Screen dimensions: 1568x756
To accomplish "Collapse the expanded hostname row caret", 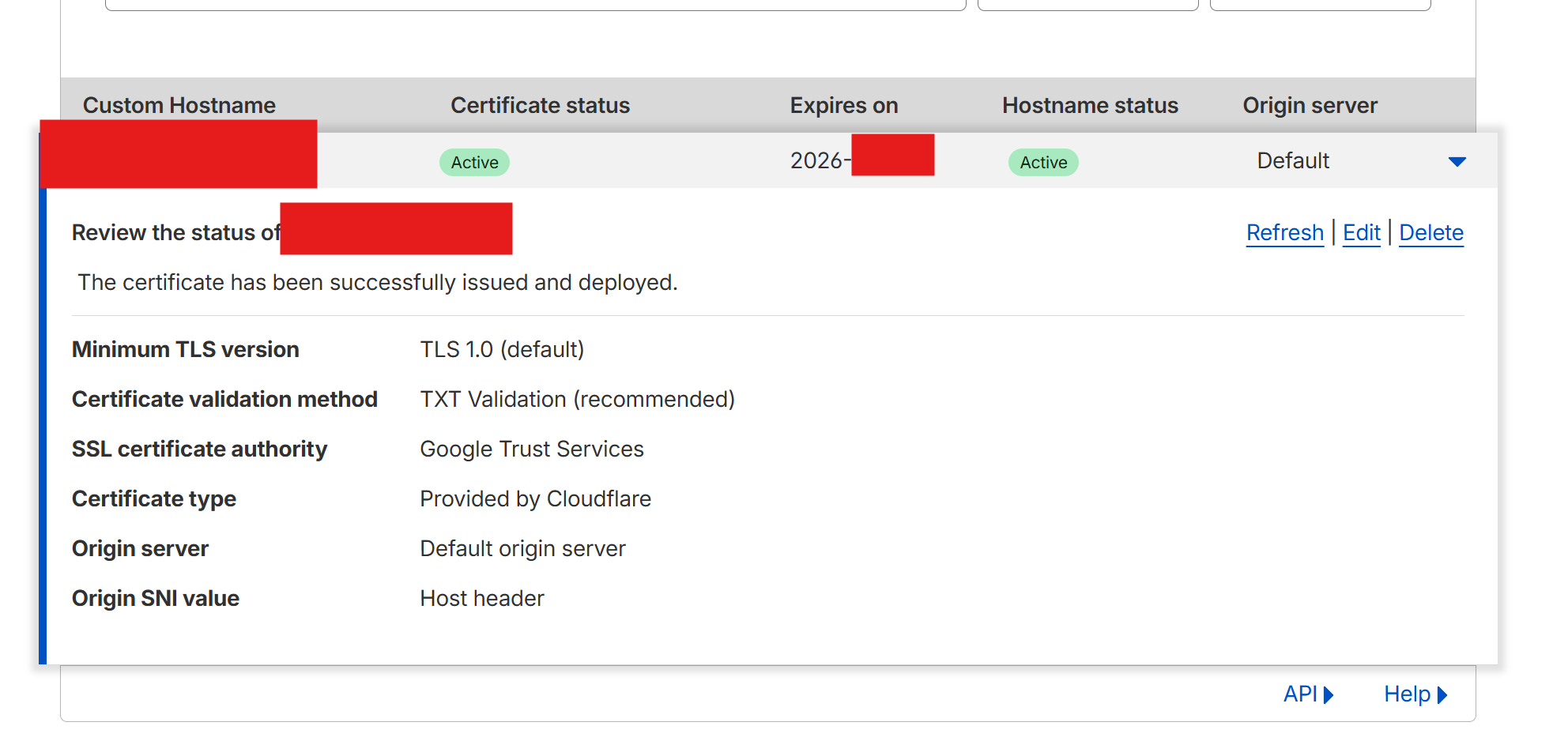I will [1457, 162].
